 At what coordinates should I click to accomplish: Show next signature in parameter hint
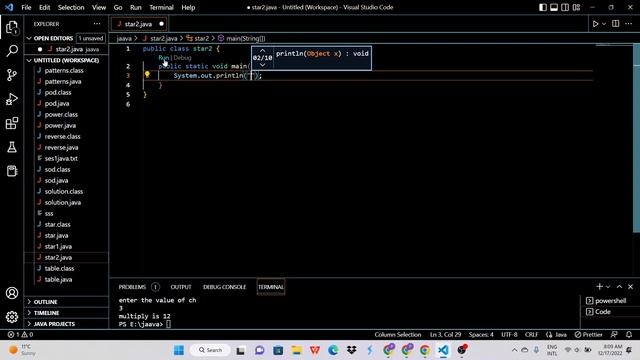[262, 65]
